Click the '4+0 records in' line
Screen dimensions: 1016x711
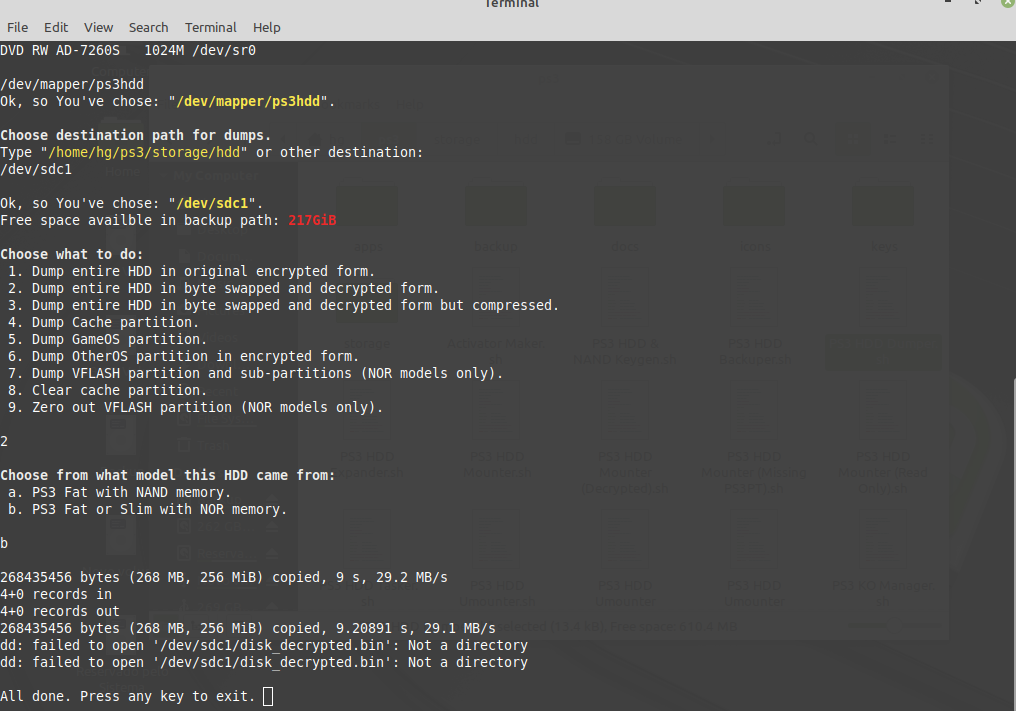[56, 594]
